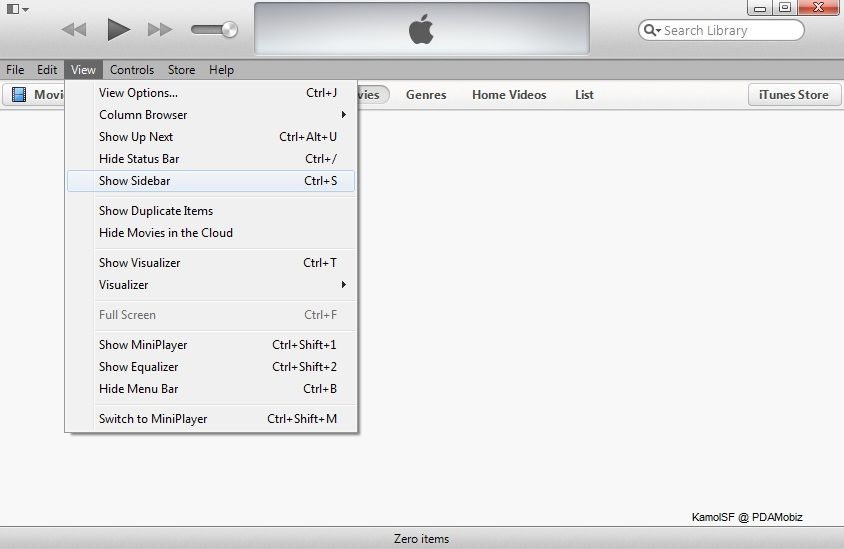Select Hide Movies in the Cloud

pyautogui.click(x=211, y=233)
